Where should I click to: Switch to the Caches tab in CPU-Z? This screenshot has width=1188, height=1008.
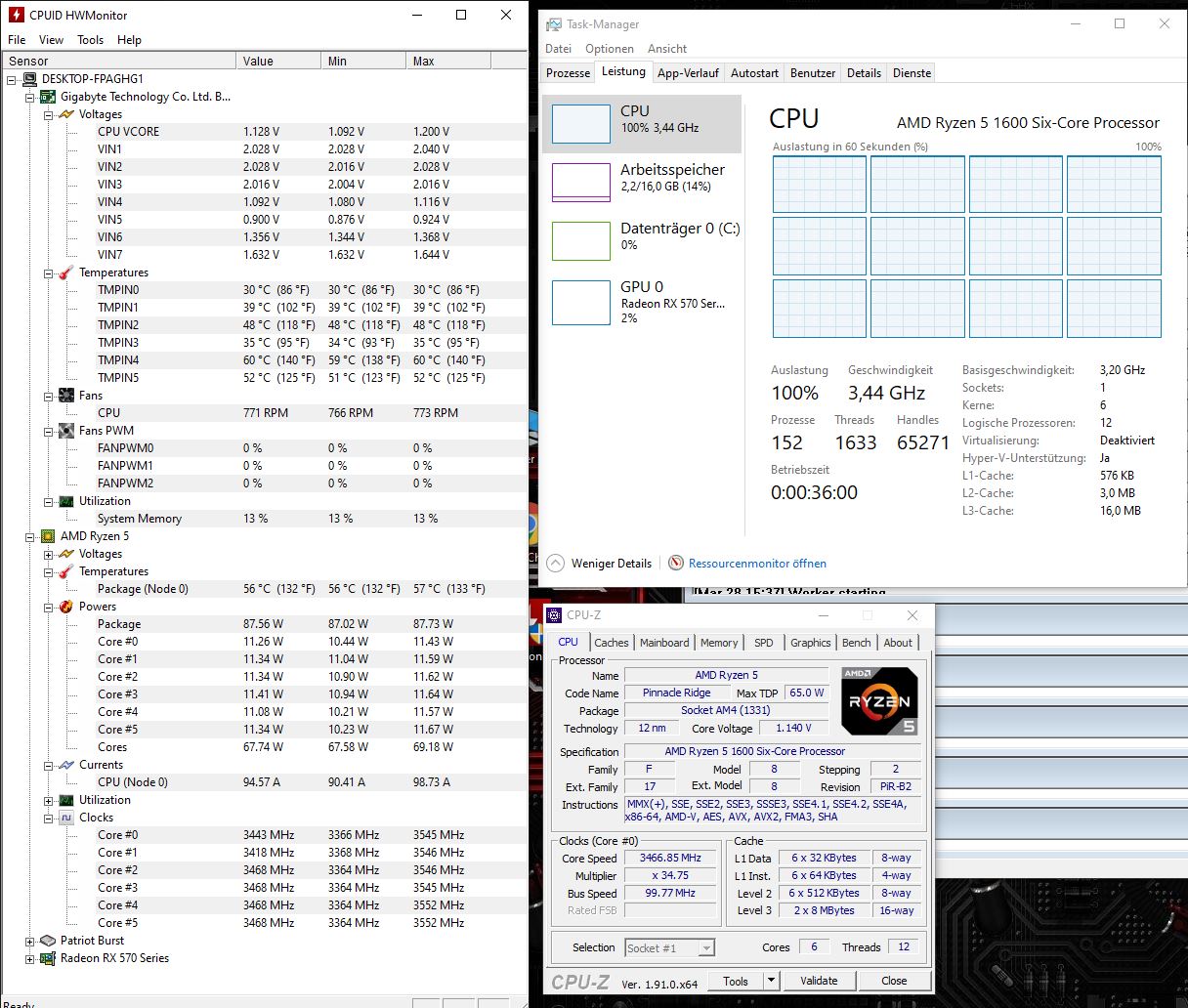point(612,642)
